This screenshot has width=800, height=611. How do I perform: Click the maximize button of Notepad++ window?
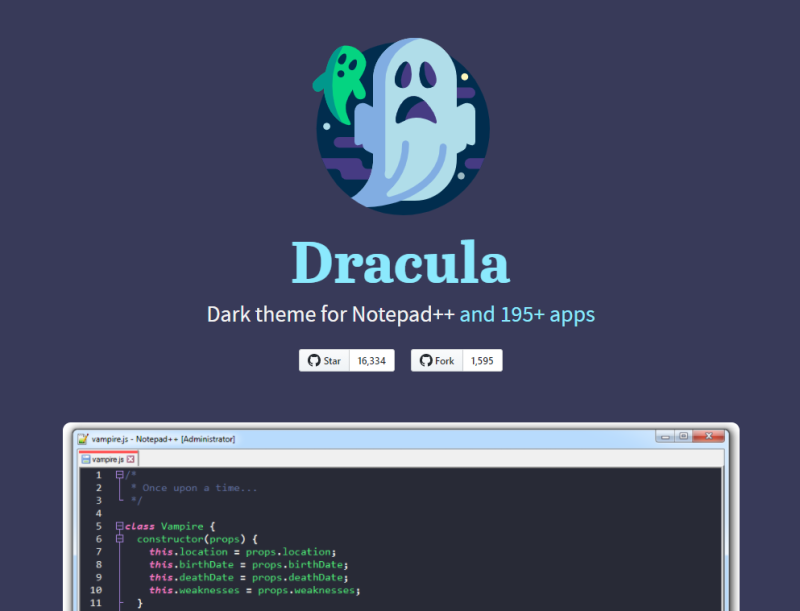point(684,436)
